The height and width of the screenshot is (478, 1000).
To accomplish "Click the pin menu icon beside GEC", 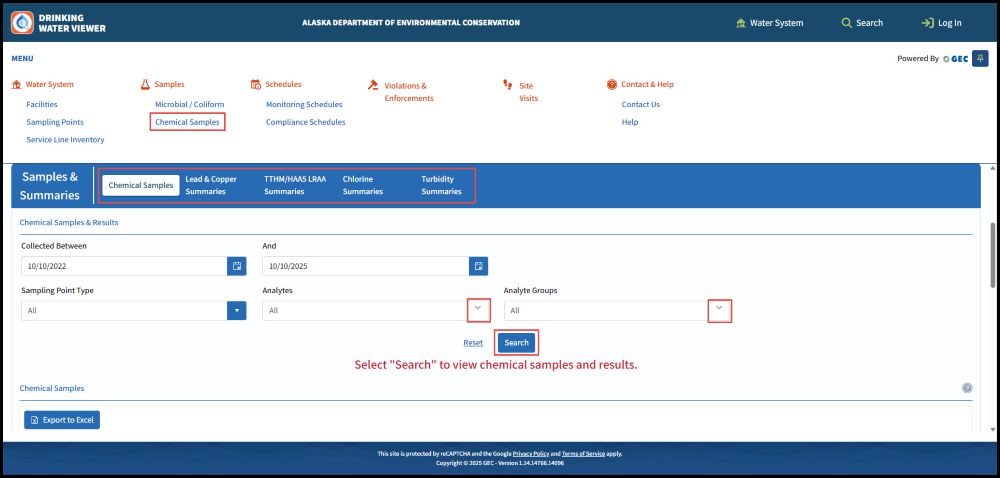I will 980,58.
